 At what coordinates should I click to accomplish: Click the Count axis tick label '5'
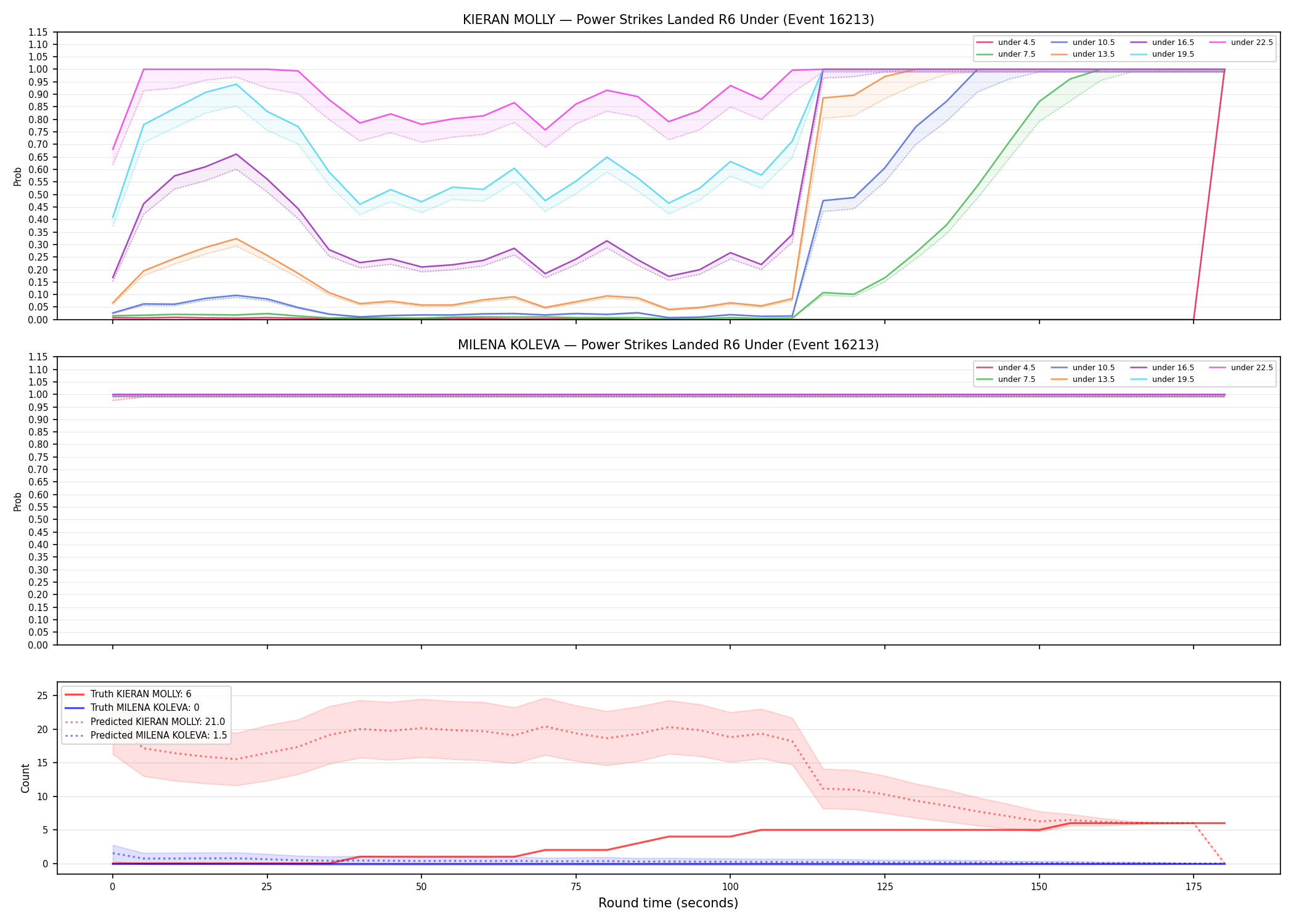(x=45, y=830)
